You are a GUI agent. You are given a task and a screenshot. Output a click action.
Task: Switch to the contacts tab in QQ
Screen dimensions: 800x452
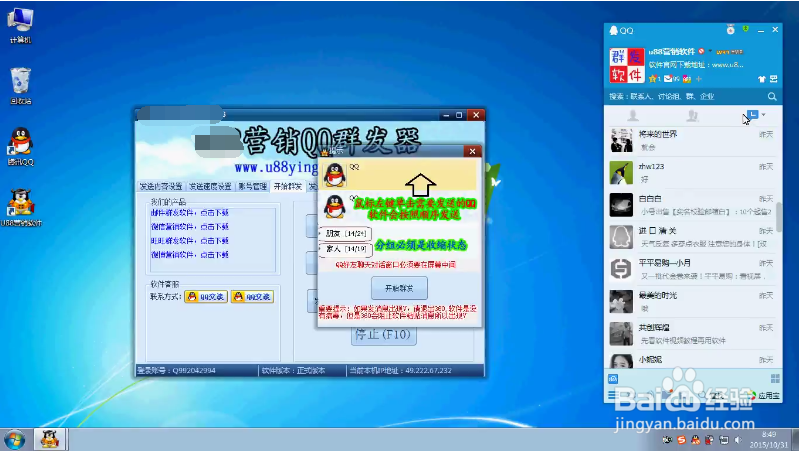tap(633, 116)
